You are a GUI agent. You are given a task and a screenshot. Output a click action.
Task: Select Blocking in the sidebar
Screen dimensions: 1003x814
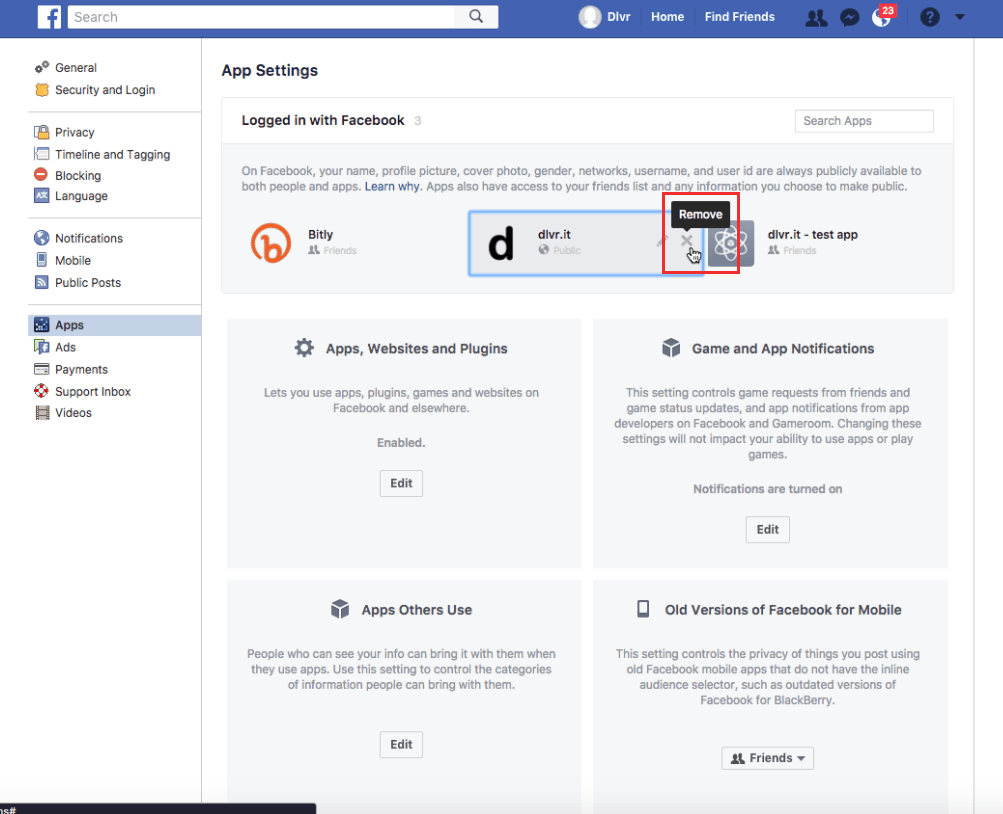[x=78, y=175]
